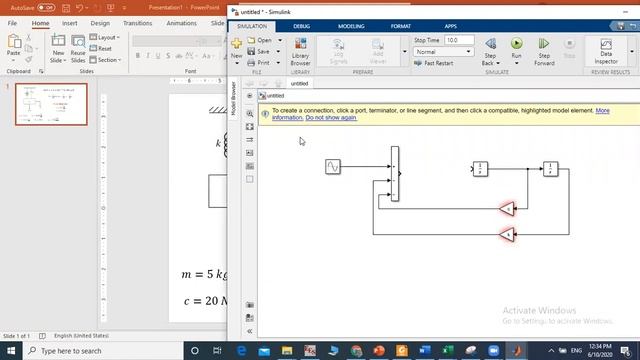Expand the Review Results gallery arrow
The height and width of the screenshot is (360, 640).
632,51
